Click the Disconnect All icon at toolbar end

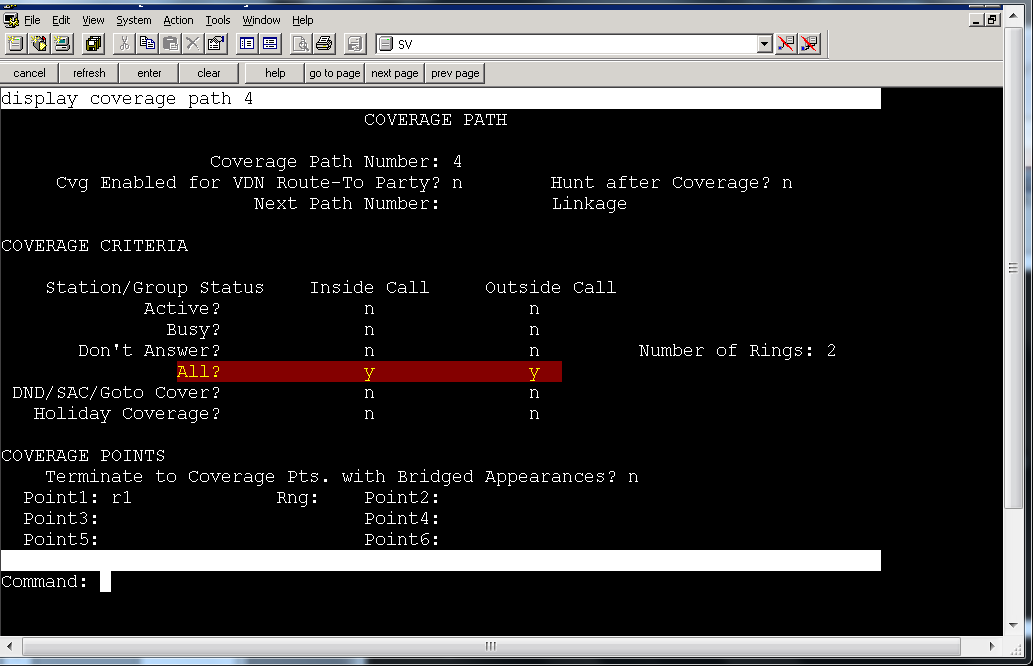tap(809, 44)
